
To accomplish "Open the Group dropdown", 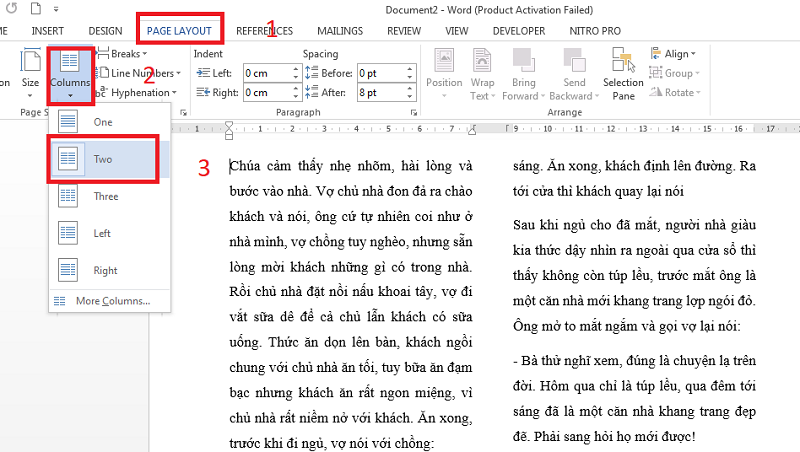I will click(x=674, y=73).
